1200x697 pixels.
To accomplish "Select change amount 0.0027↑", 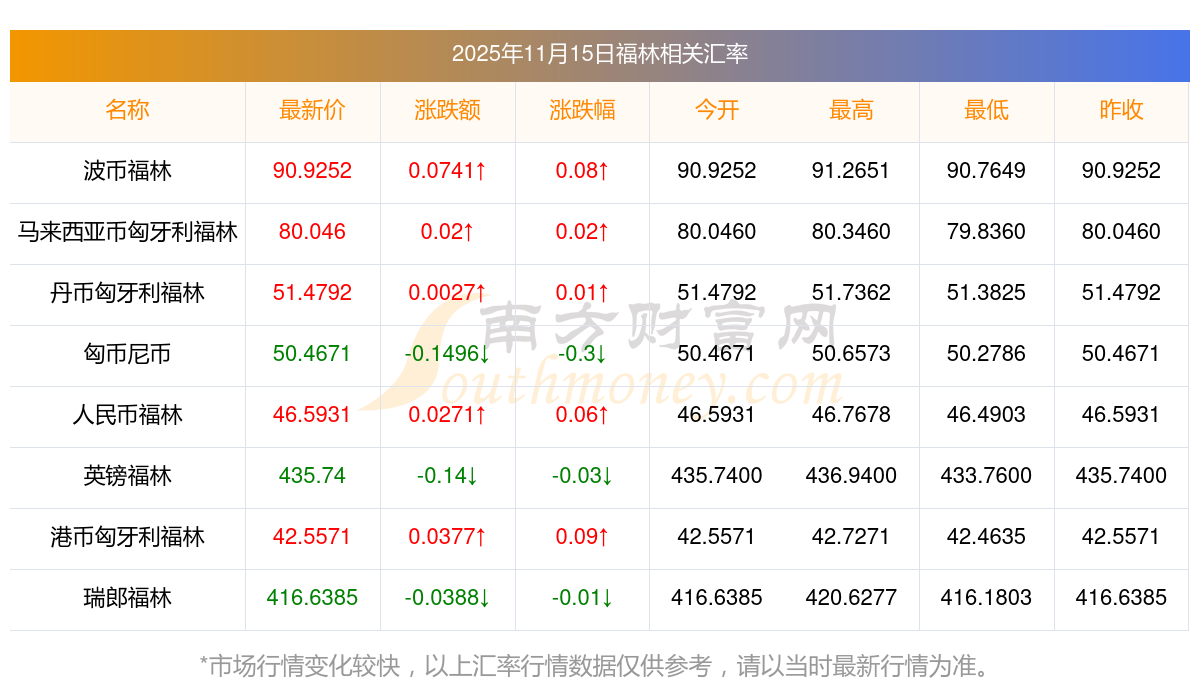I will pyautogui.click(x=447, y=293).
